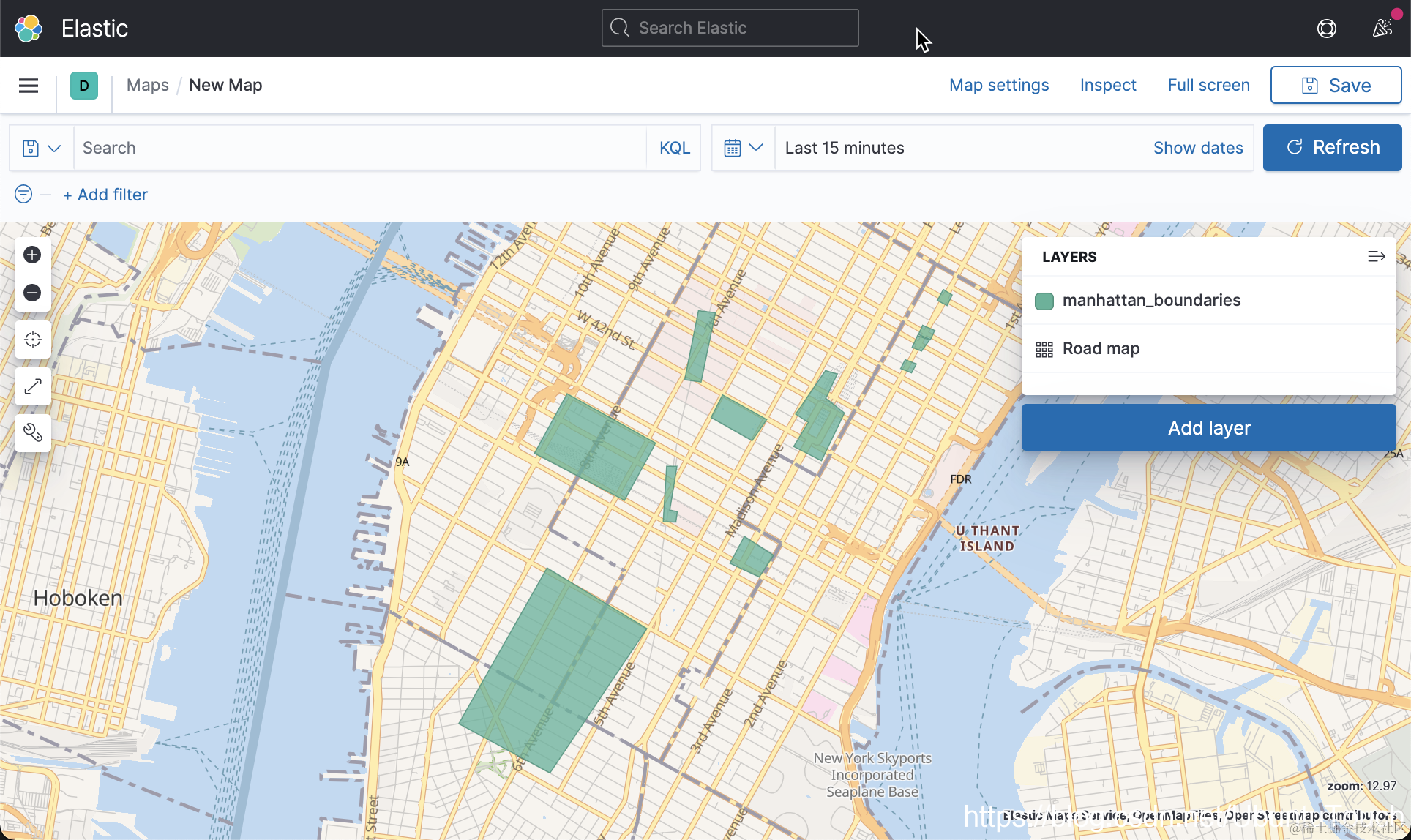Toggle the KQL query language switch
The width and height of the screenshot is (1411, 840).
click(674, 148)
